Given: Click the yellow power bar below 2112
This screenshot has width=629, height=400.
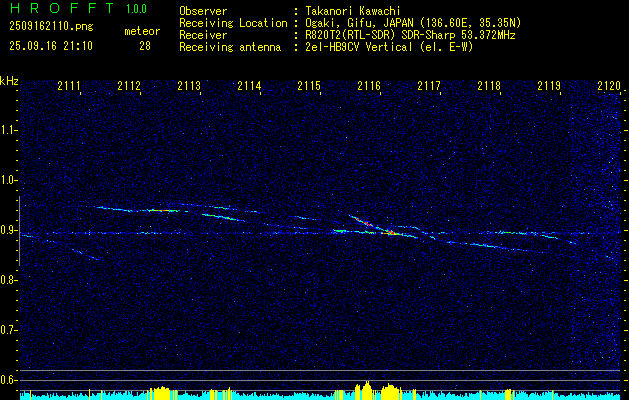Looking at the screenshot, I should coord(160,393).
